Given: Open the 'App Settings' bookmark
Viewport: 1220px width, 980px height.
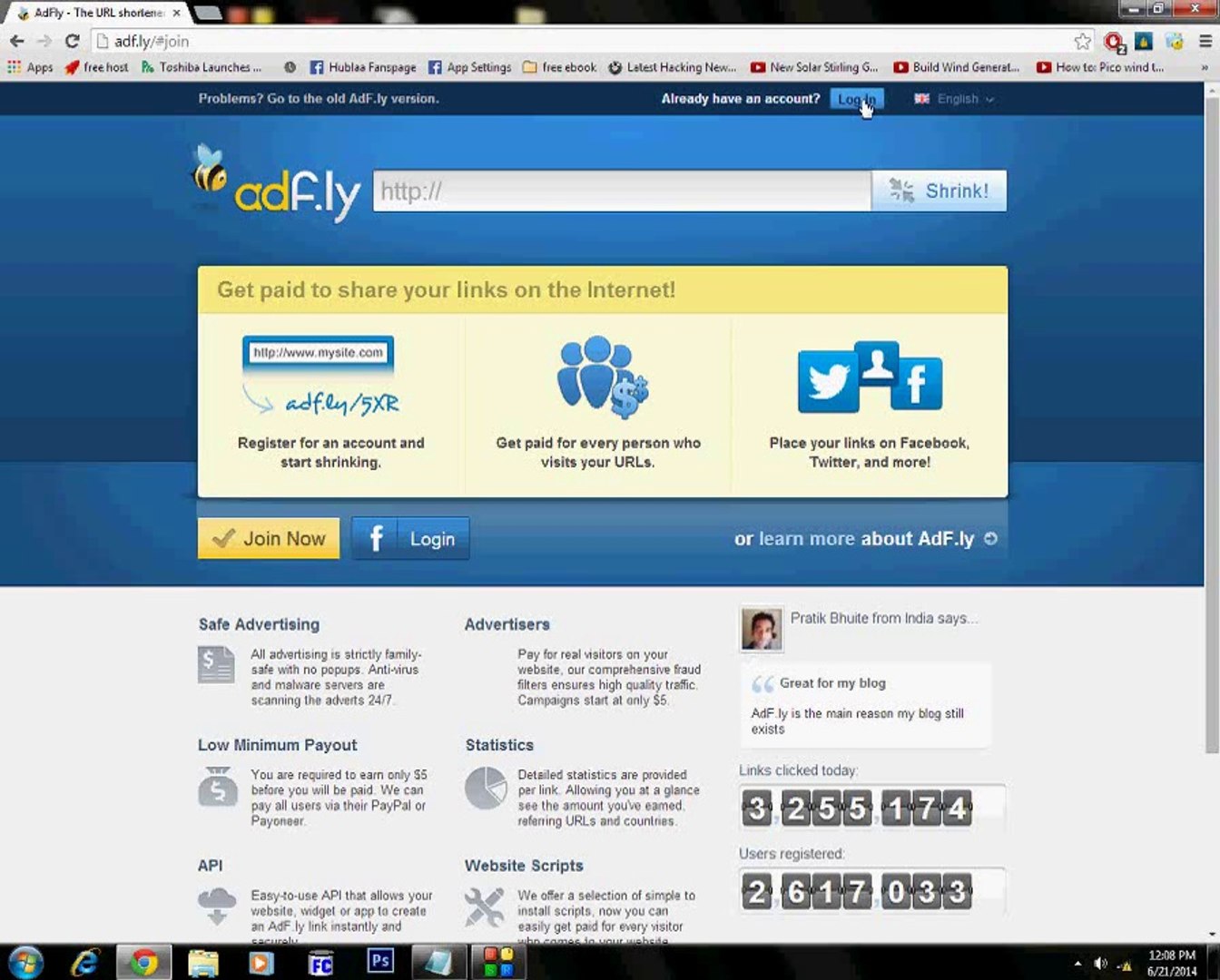Looking at the screenshot, I should 469,67.
